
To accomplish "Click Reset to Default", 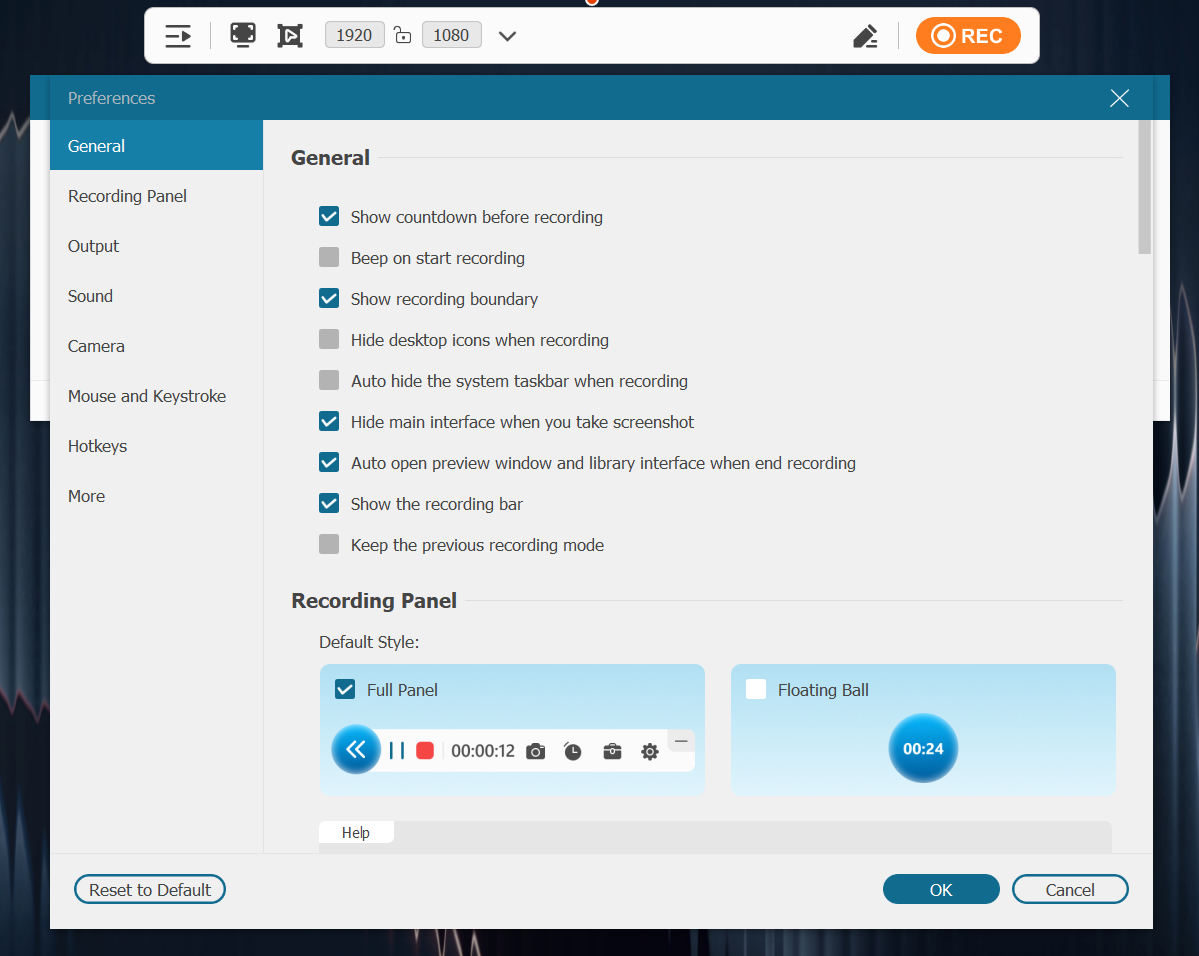I will tap(150, 889).
